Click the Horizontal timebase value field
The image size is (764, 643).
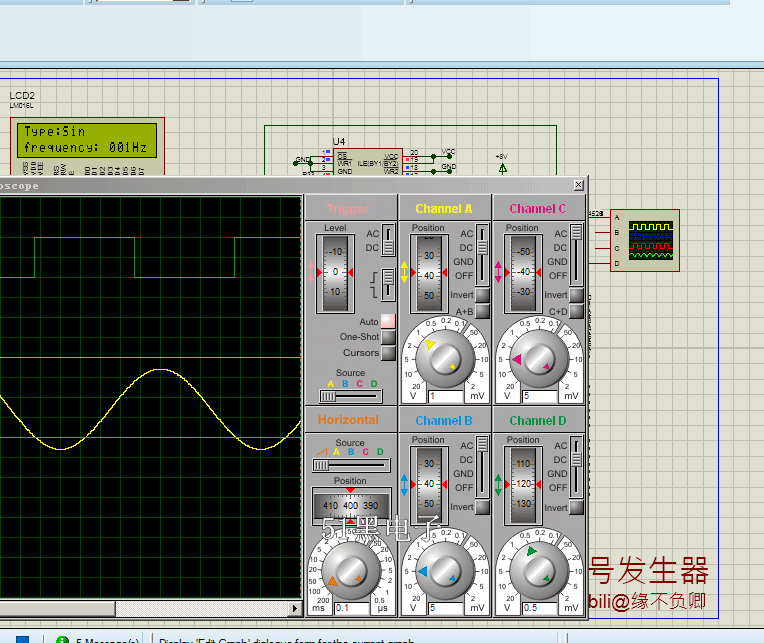352,608
